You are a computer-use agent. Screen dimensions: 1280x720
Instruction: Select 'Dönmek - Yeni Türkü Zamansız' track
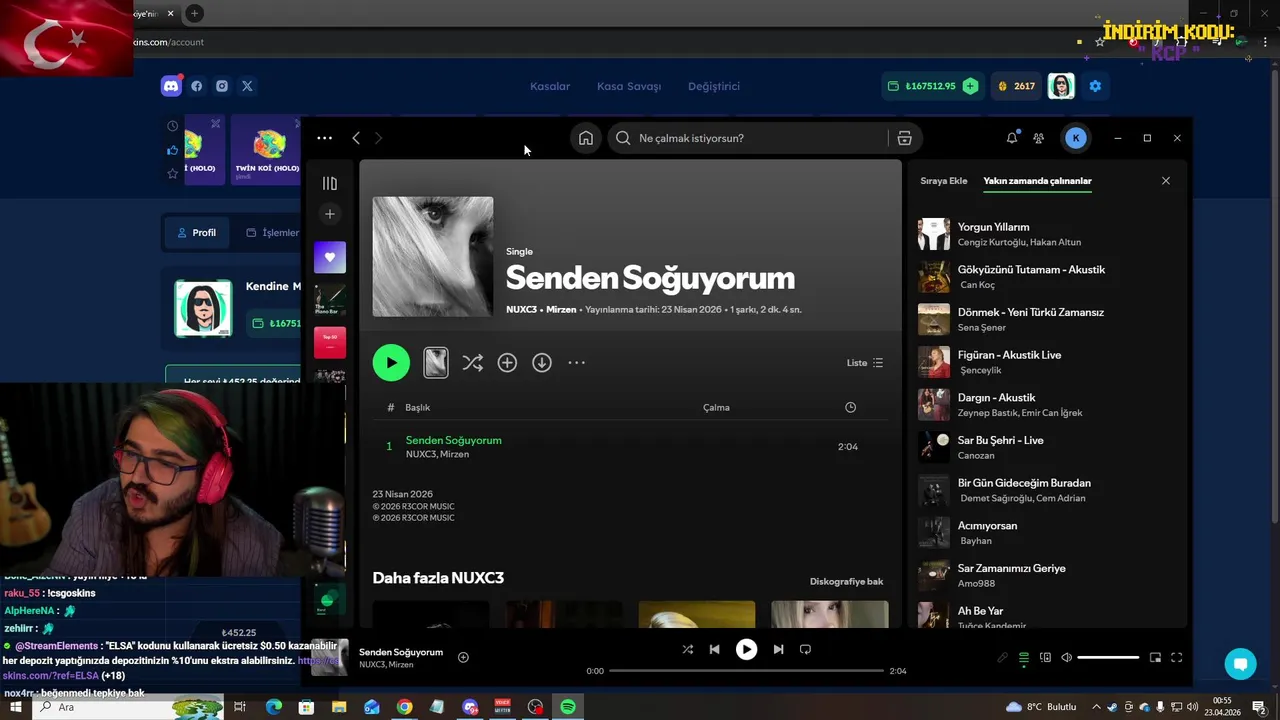1046,319
